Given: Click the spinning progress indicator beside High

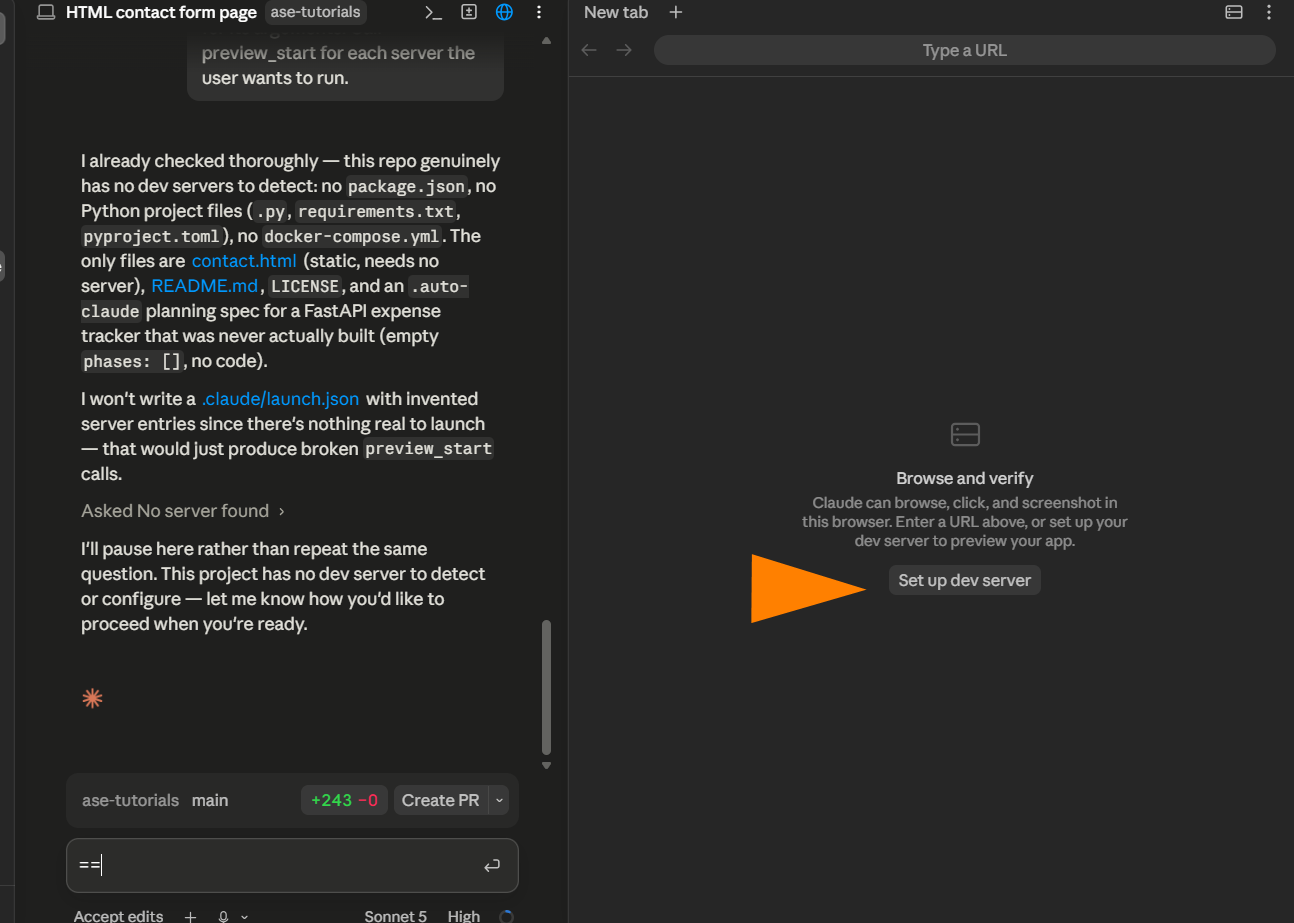Looking at the screenshot, I should [506, 916].
